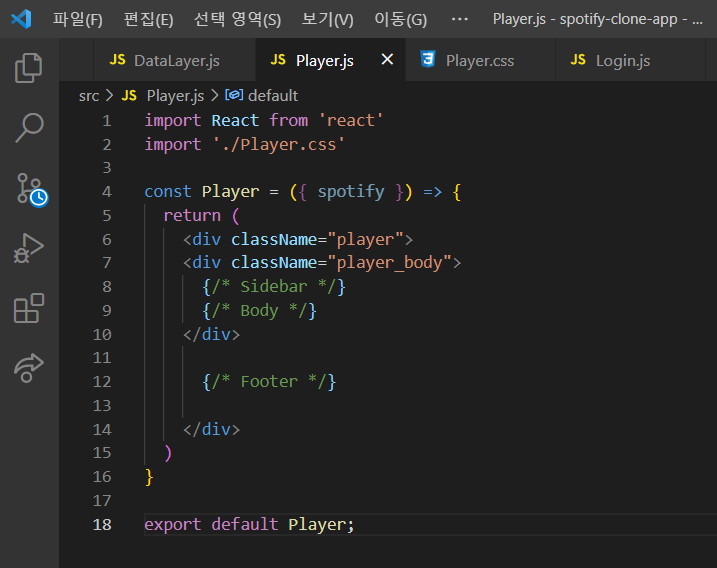
Task: Click the CSS icon on Player.css tab
Action: [428, 59]
